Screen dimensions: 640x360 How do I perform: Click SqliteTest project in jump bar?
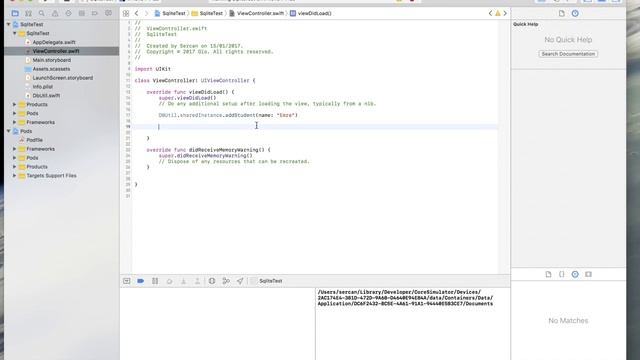coord(170,13)
